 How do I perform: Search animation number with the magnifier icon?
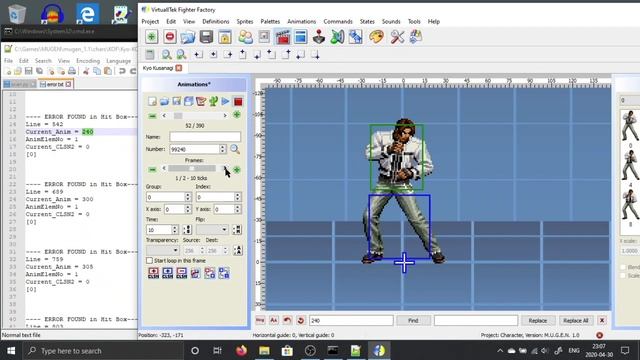click(x=235, y=149)
